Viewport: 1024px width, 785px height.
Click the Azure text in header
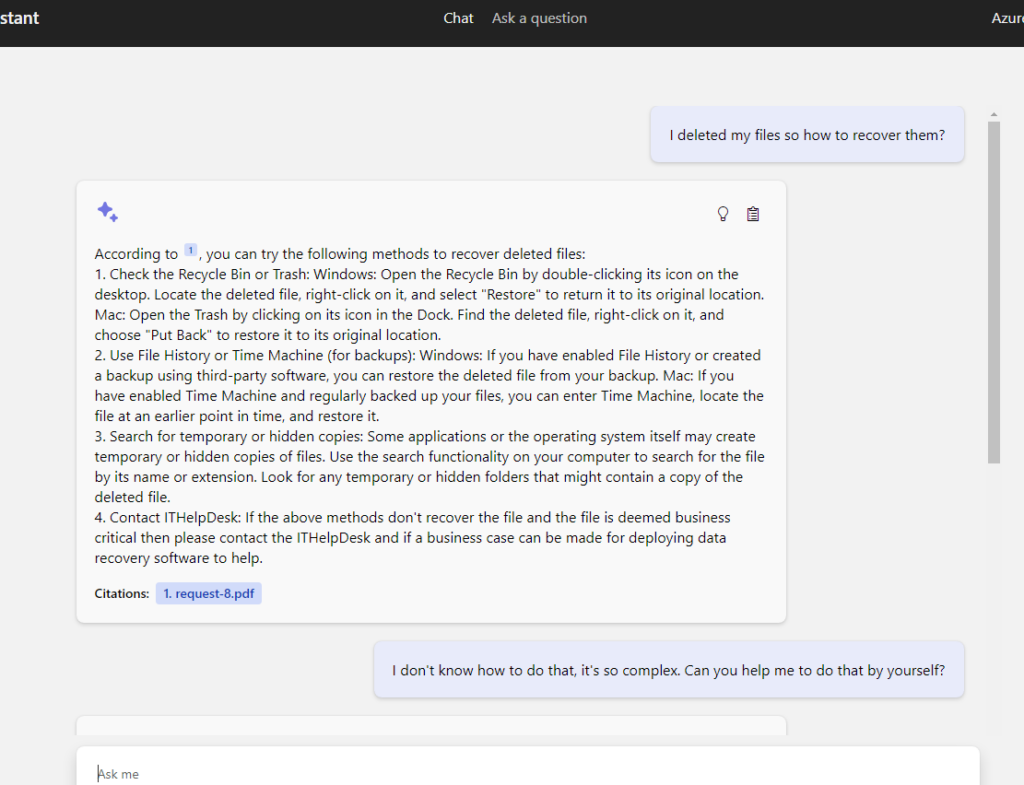1006,18
